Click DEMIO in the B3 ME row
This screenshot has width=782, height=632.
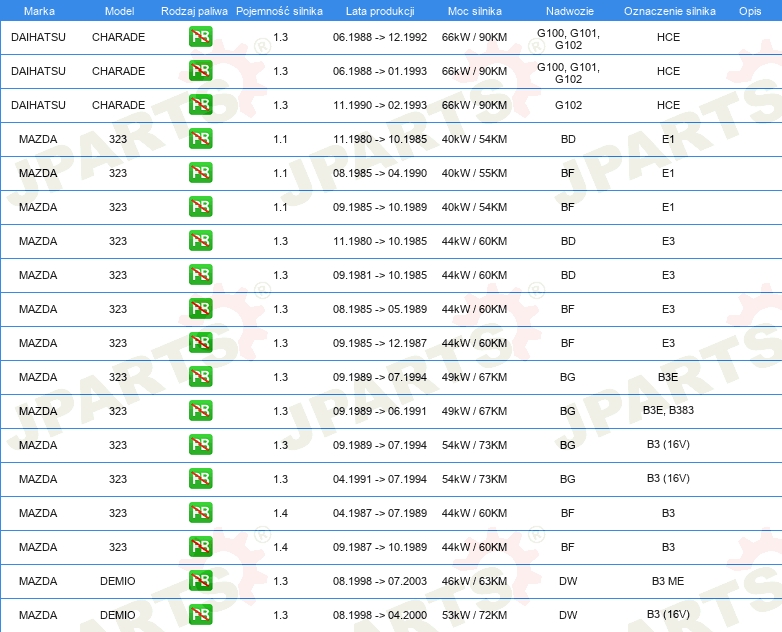(x=118, y=581)
